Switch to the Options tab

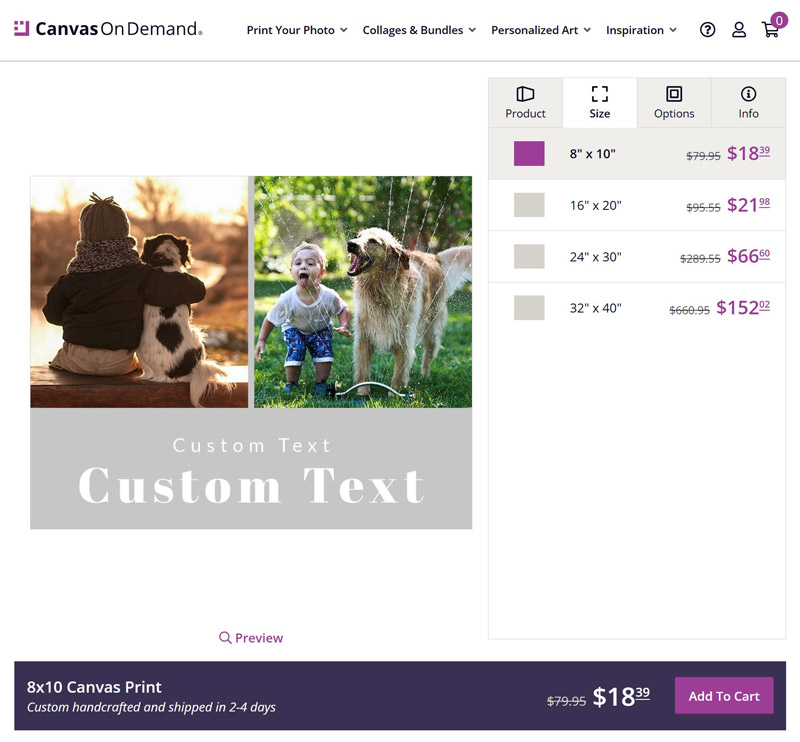[673, 103]
